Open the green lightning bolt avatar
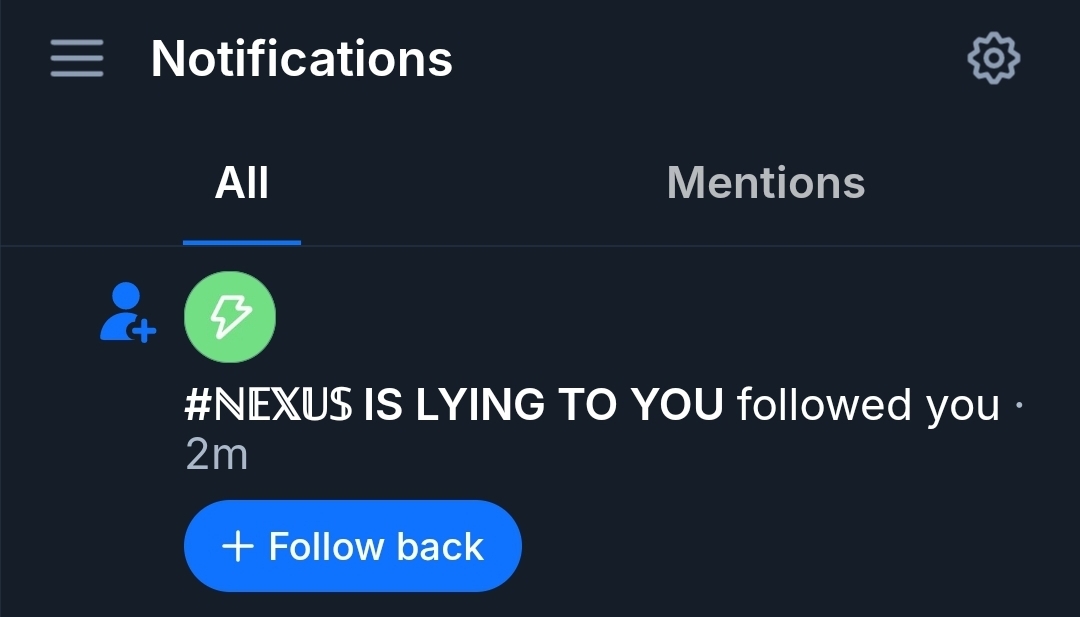Viewport: 1080px width, 617px height. pyautogui.click(x=230, y=318)
